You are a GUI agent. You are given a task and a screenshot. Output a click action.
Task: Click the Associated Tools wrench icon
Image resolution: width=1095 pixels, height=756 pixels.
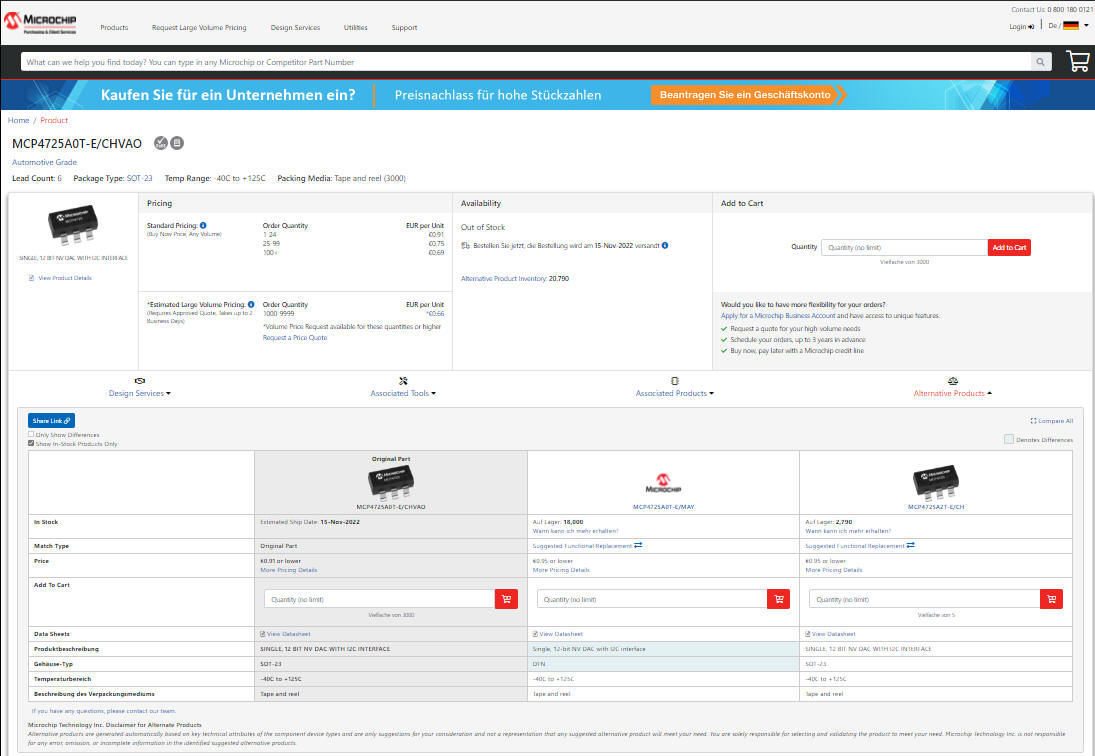(403, 381)
